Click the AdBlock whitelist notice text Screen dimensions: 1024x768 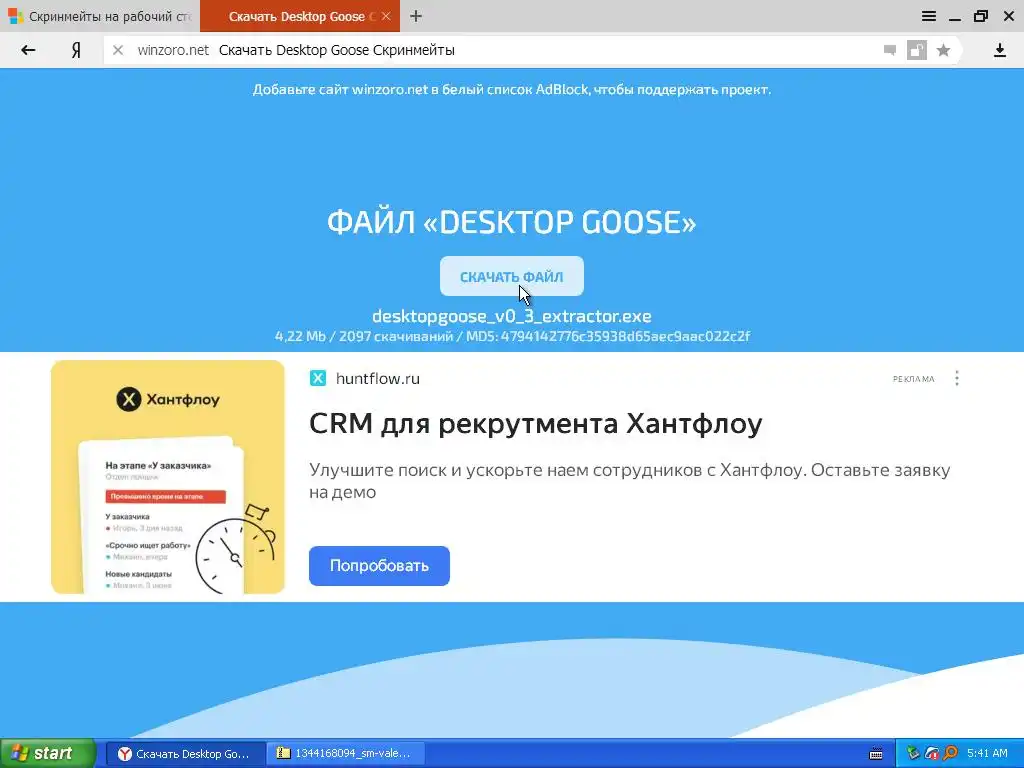(511, 89)
